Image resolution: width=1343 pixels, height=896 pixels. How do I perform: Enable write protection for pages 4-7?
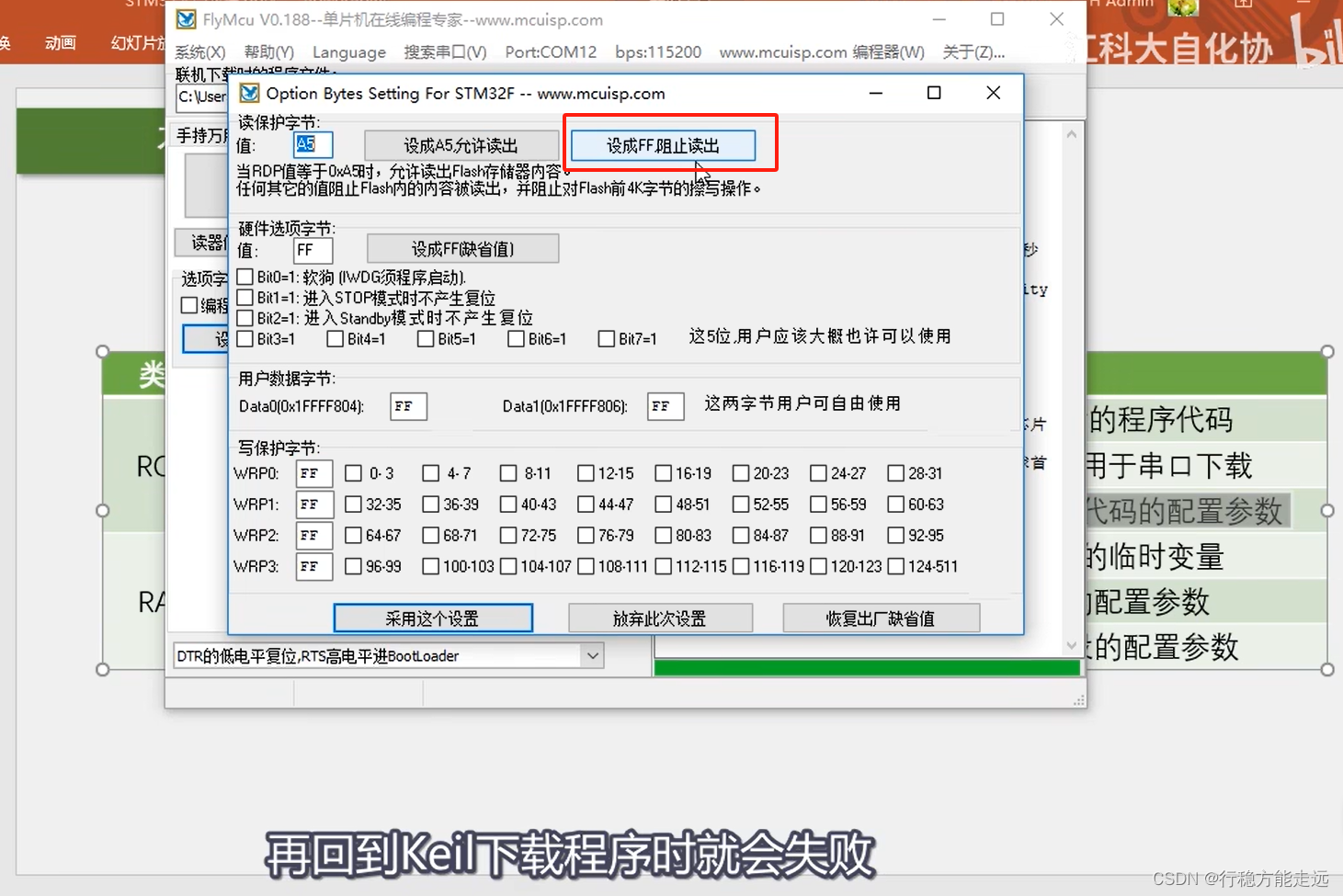(x=430, y=473)
